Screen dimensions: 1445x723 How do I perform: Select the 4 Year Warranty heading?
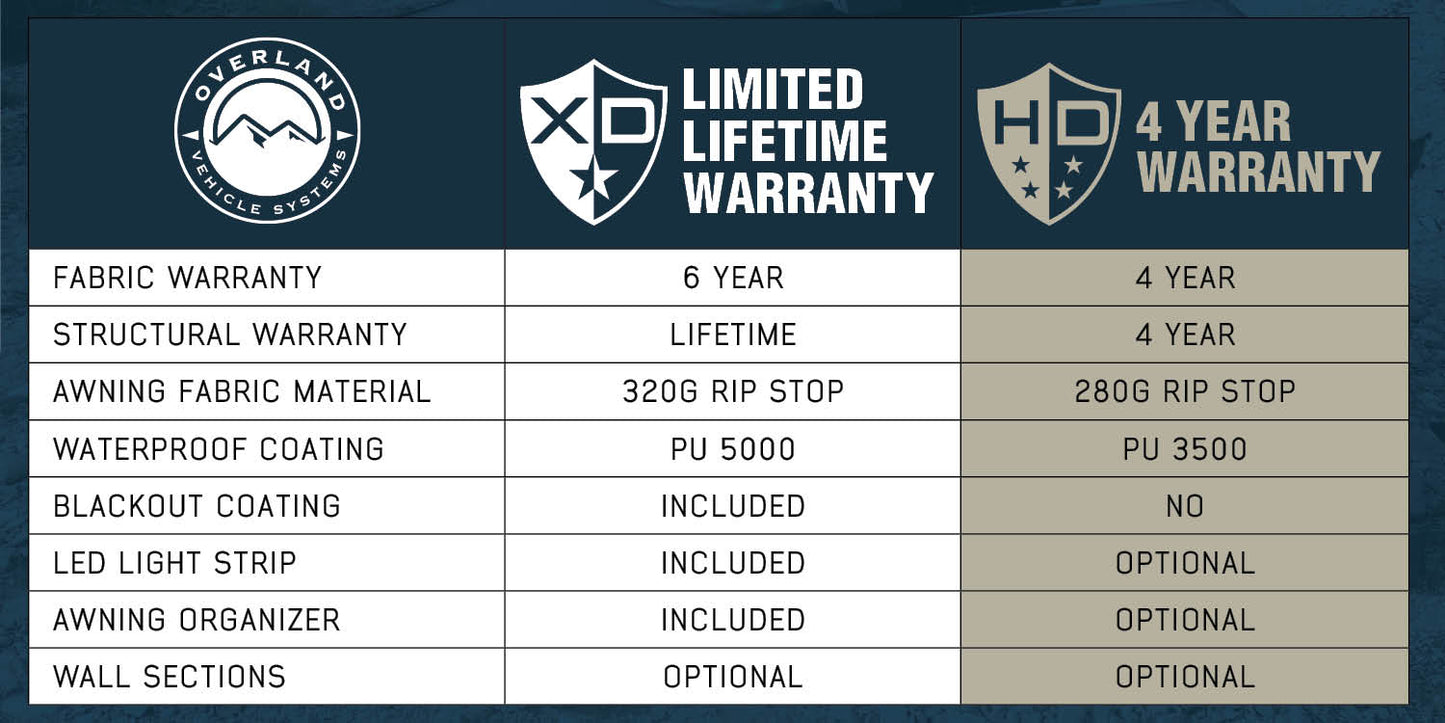(1257, 148)
